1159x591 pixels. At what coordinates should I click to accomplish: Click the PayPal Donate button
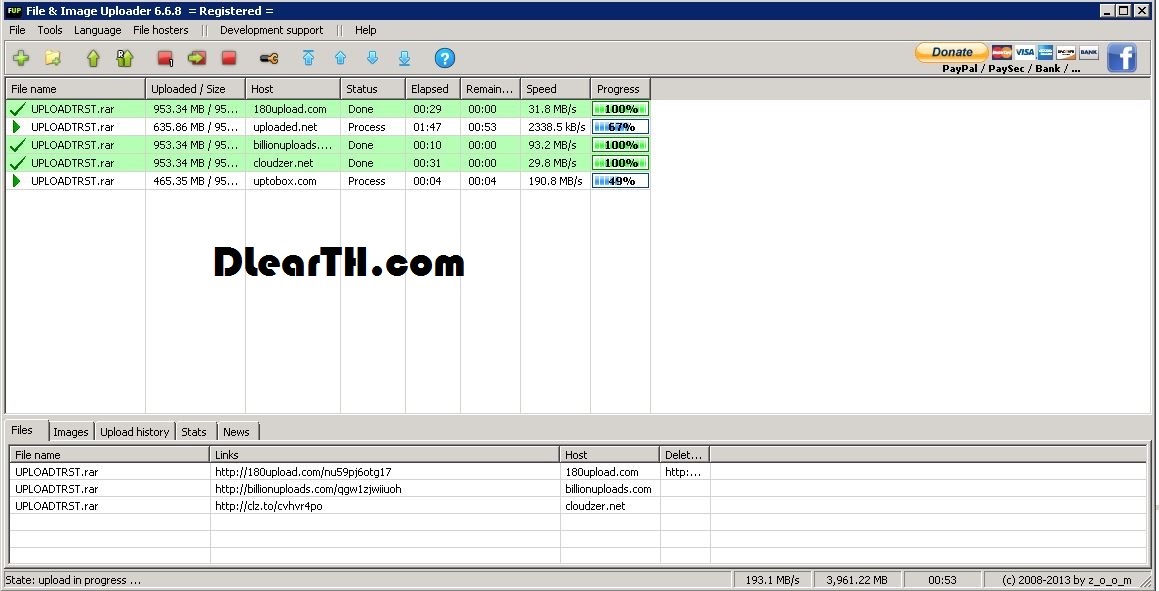pos(951,52)
